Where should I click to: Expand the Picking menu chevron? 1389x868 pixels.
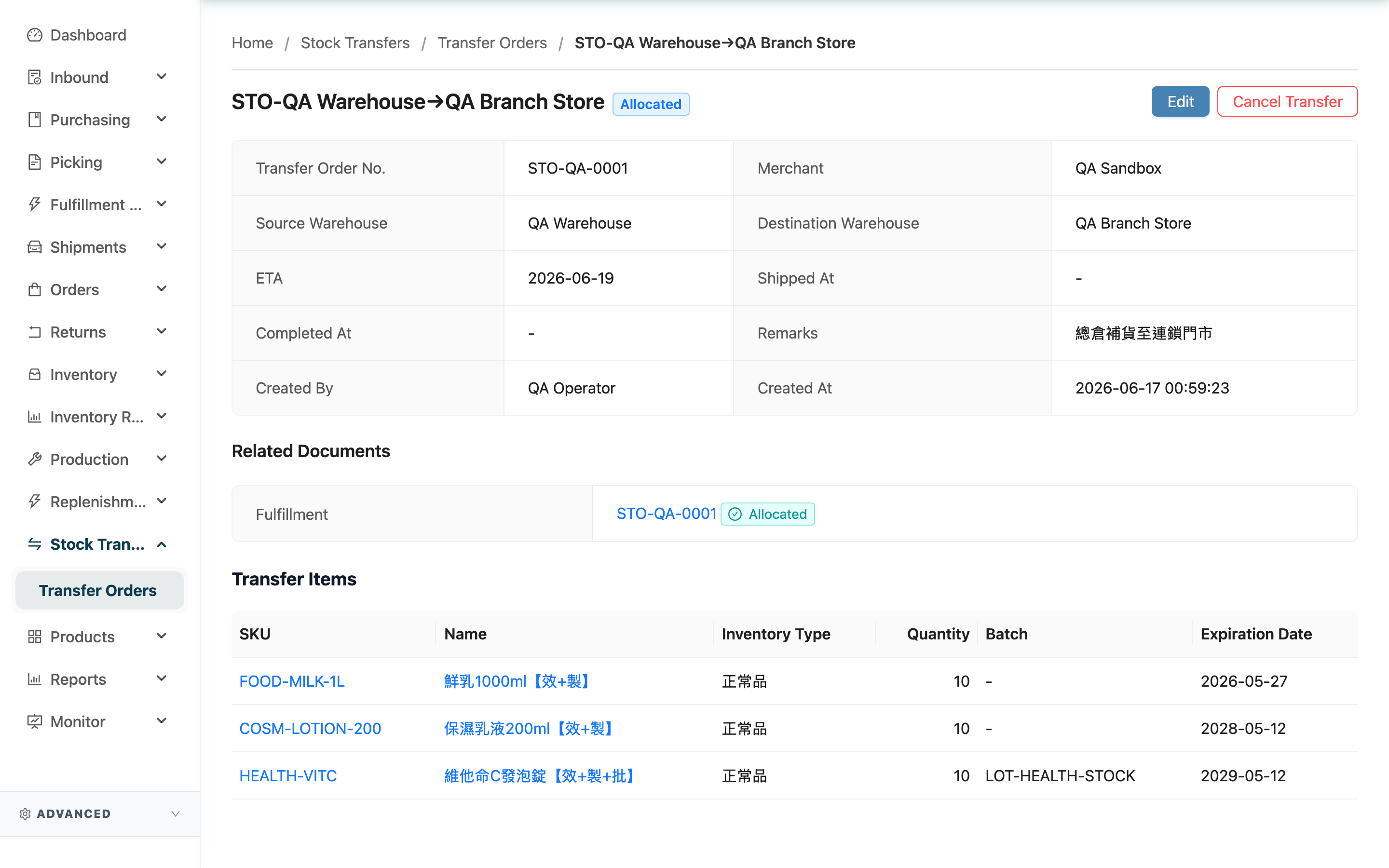(162, 162)
